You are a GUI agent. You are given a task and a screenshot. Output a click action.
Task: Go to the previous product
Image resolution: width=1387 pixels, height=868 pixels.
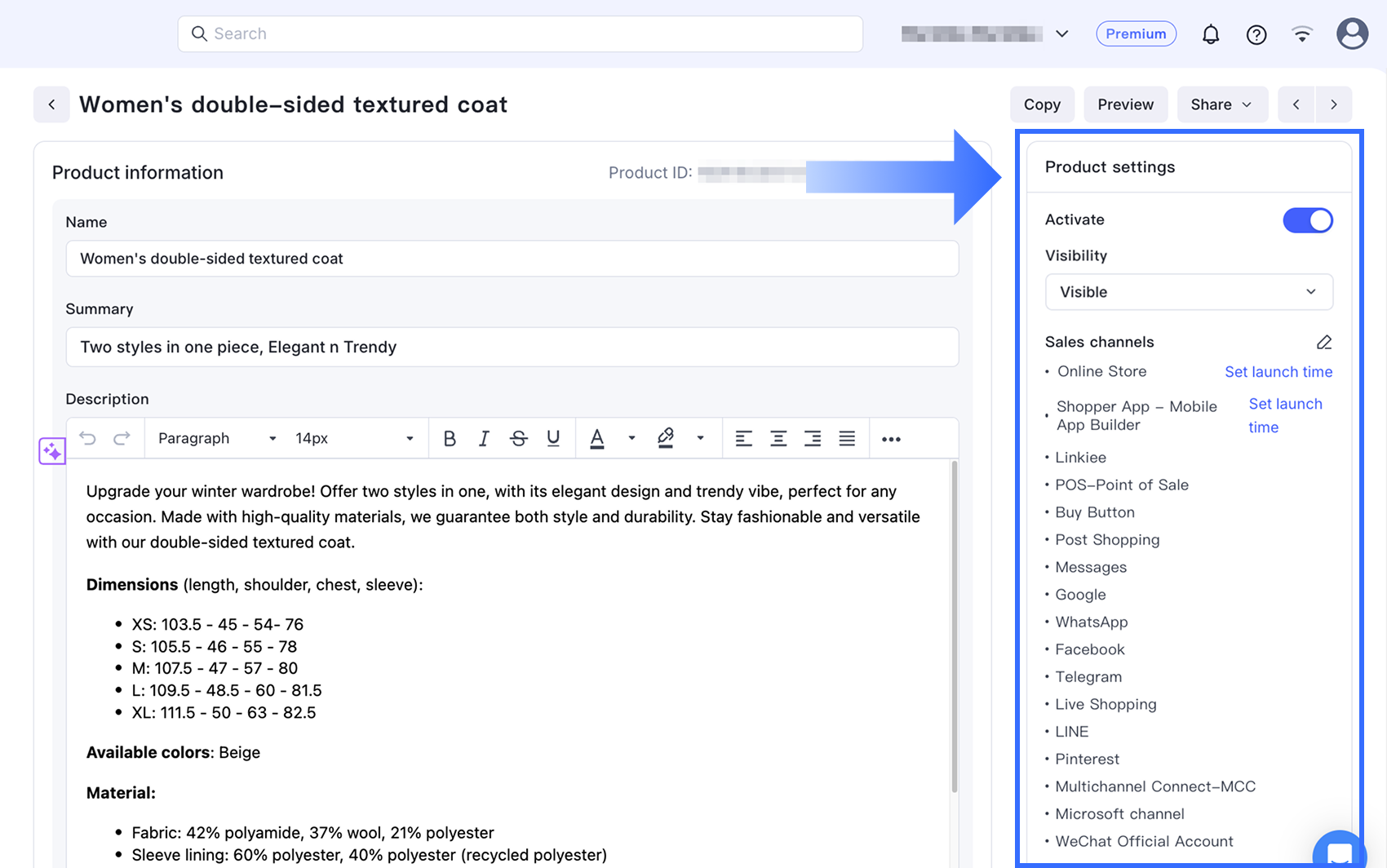(x=1296, y=104)
